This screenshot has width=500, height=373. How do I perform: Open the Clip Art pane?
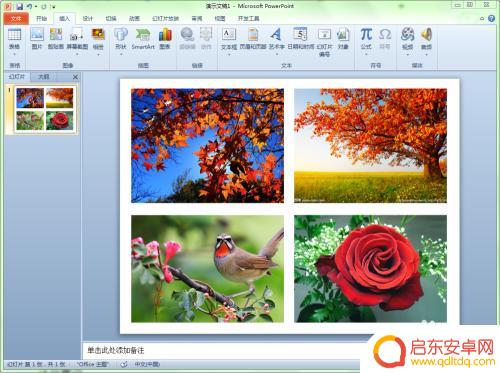point(56,38)
